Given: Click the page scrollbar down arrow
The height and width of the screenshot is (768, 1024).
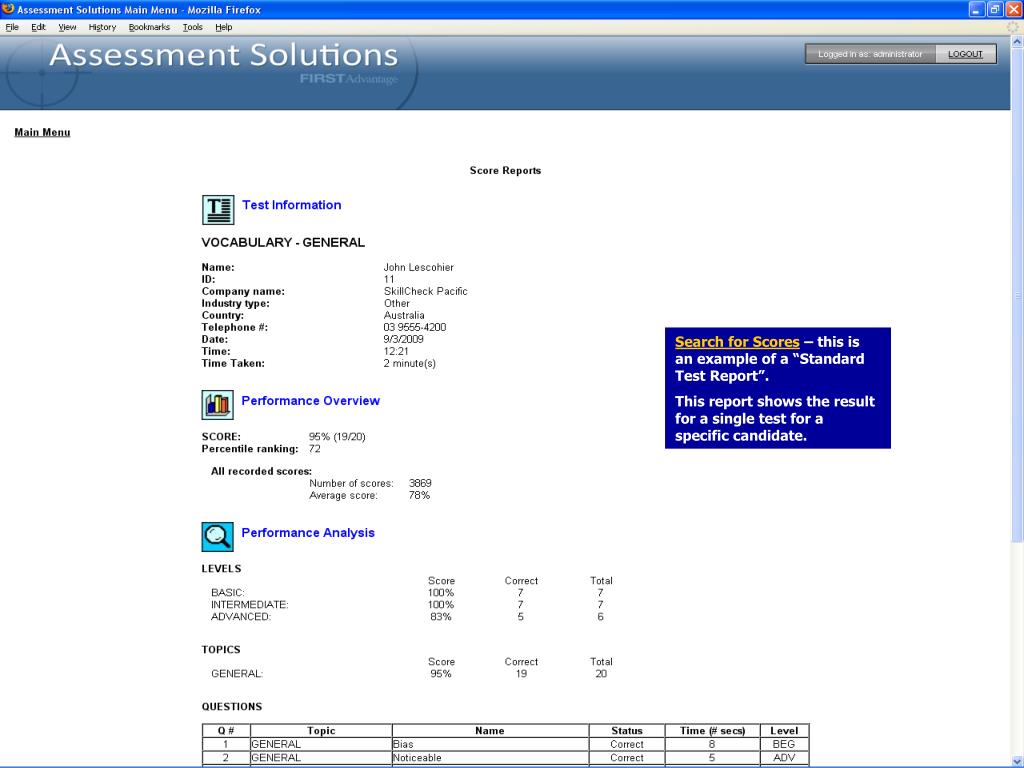Looking at the screenshot, I should (x=1017, y=761).
